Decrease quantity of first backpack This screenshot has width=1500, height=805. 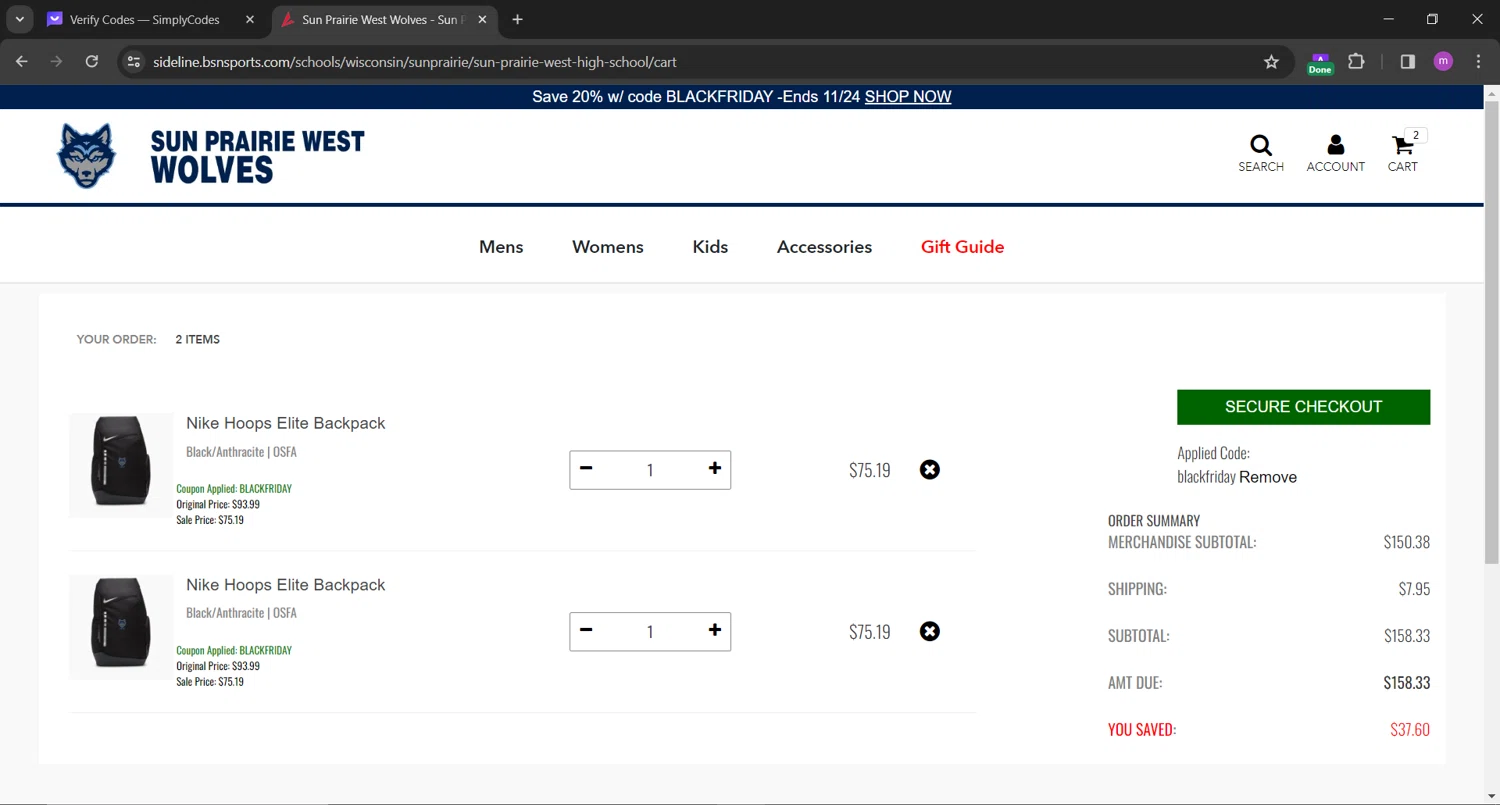(586, 469)
